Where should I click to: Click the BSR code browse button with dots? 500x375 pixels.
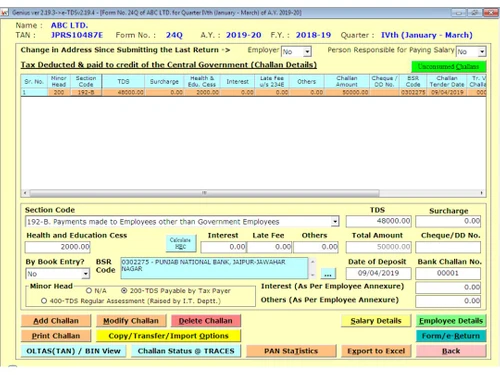click(328, 274)
